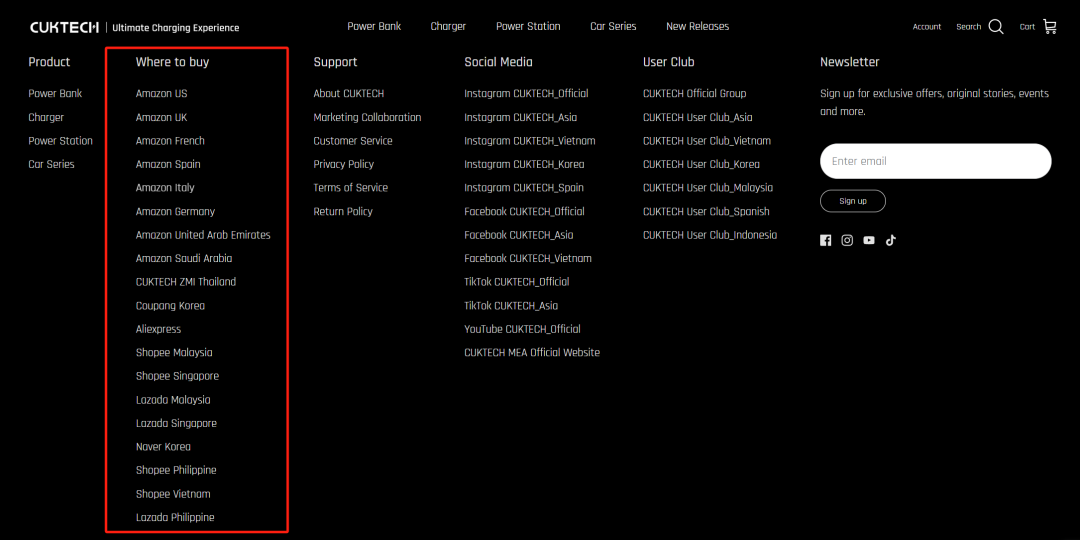Open the YouTube social icon
This screenshot has height=540, width=1080.
point(869,240)
